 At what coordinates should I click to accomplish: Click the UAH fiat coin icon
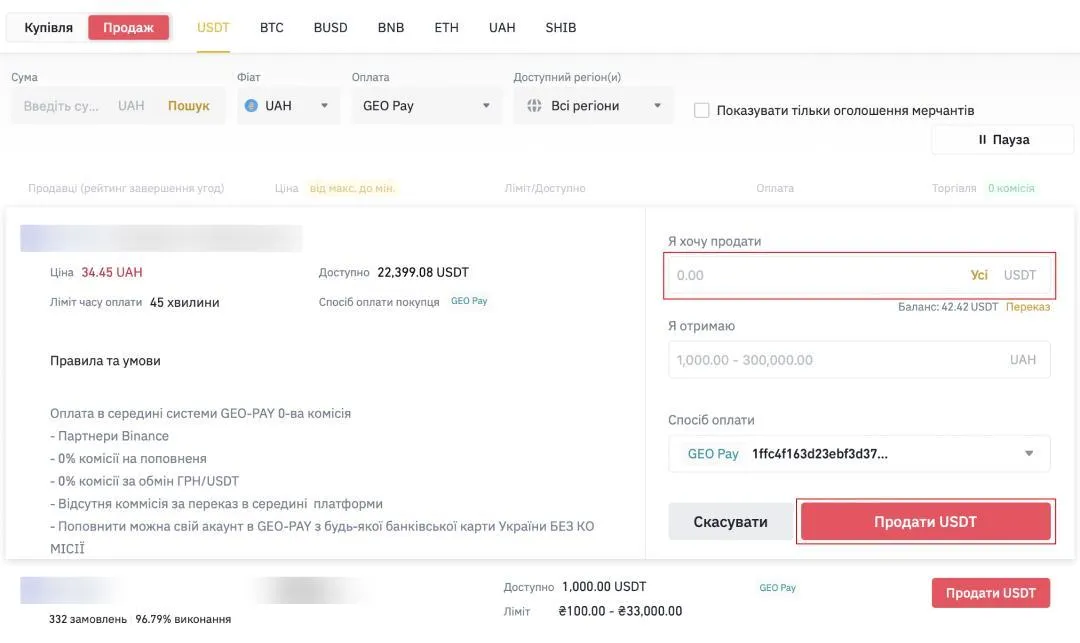coord(251,106)
